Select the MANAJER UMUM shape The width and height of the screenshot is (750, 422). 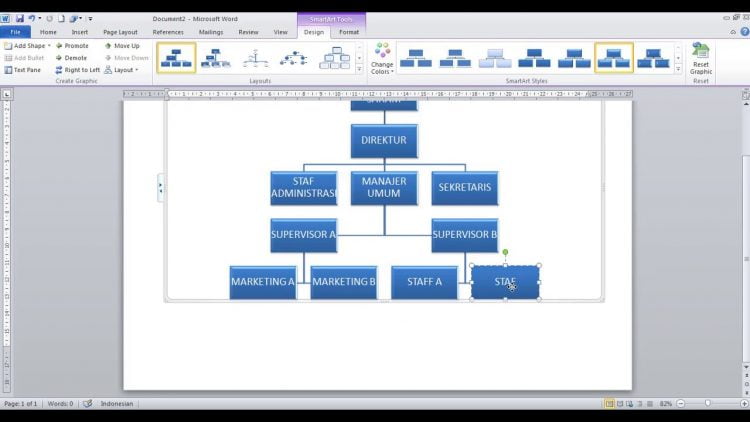click(x=384, y=188)
